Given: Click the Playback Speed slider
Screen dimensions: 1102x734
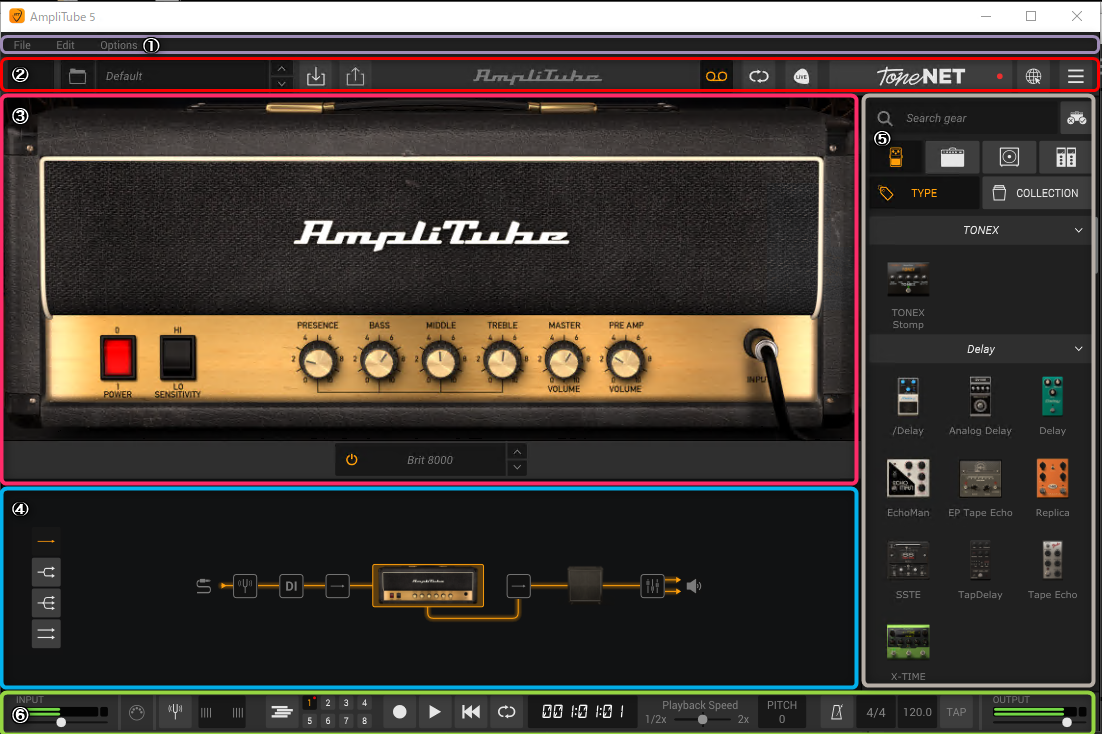Looking at the screenshot, I should 702,719.
